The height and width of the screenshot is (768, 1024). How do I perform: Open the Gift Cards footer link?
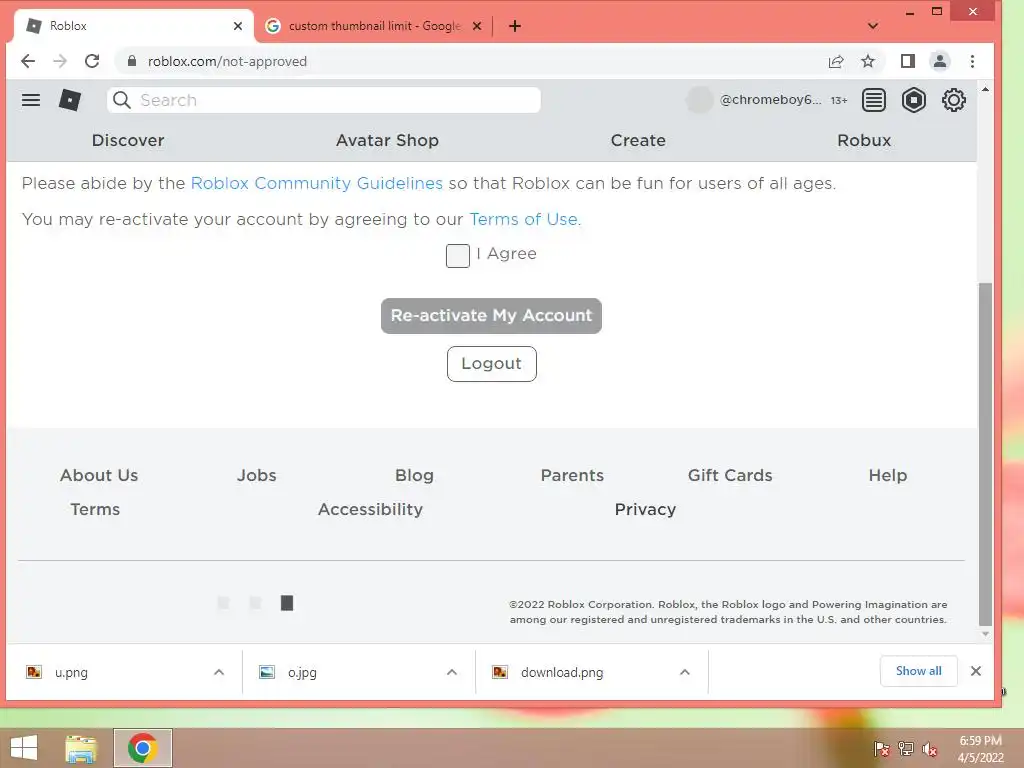(x=730, y=475)
